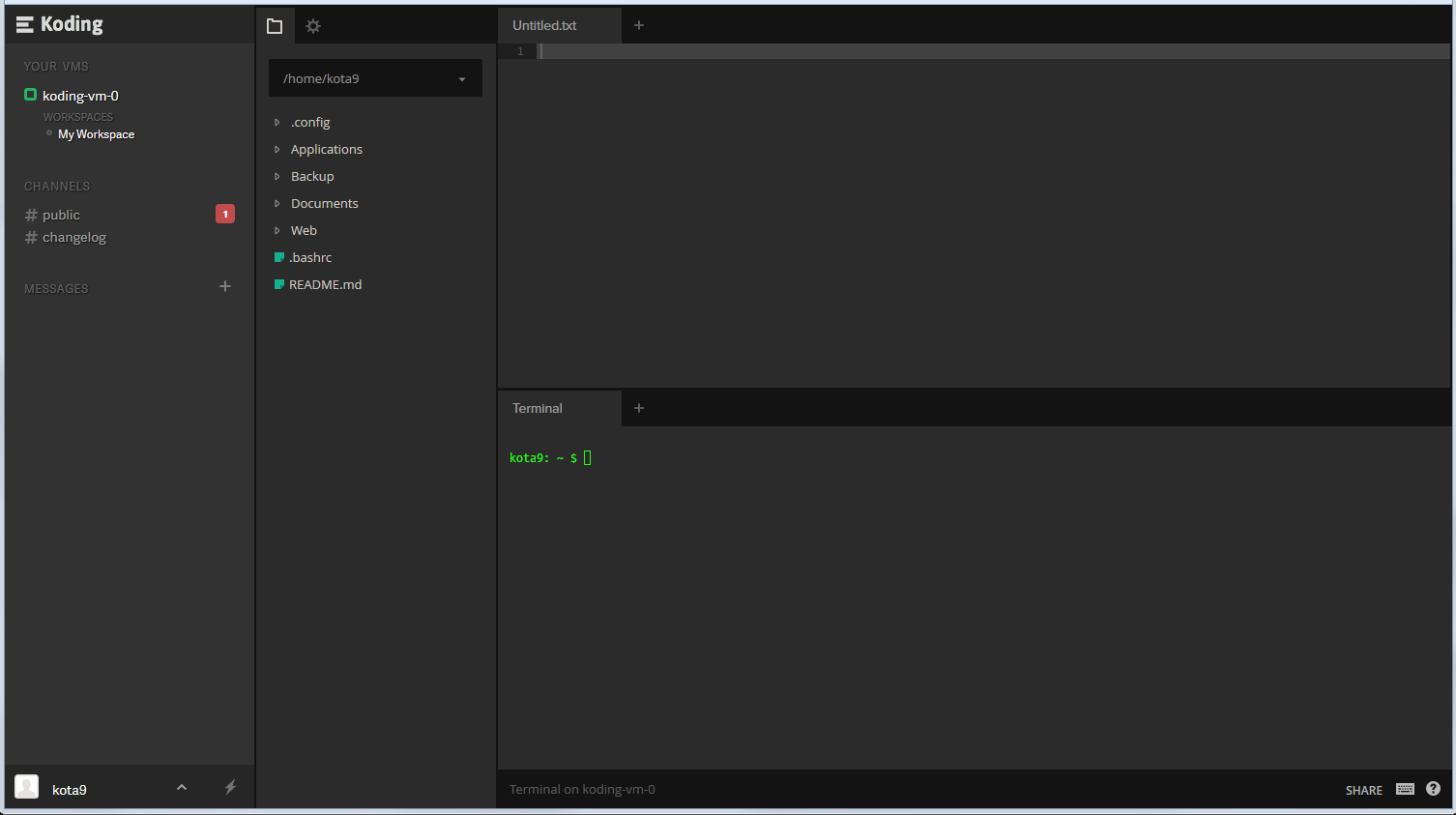Add a new terminal tab with plus

pyautogui.click(x=639, y=408)
